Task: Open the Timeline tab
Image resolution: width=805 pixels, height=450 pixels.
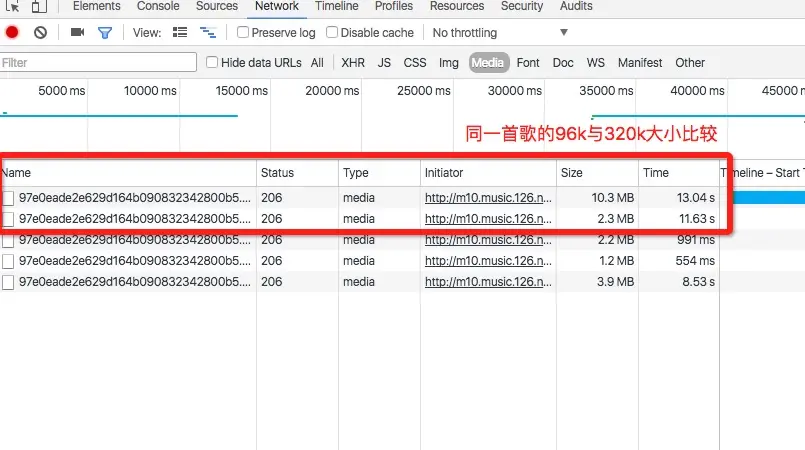Action: click(336, 6)
